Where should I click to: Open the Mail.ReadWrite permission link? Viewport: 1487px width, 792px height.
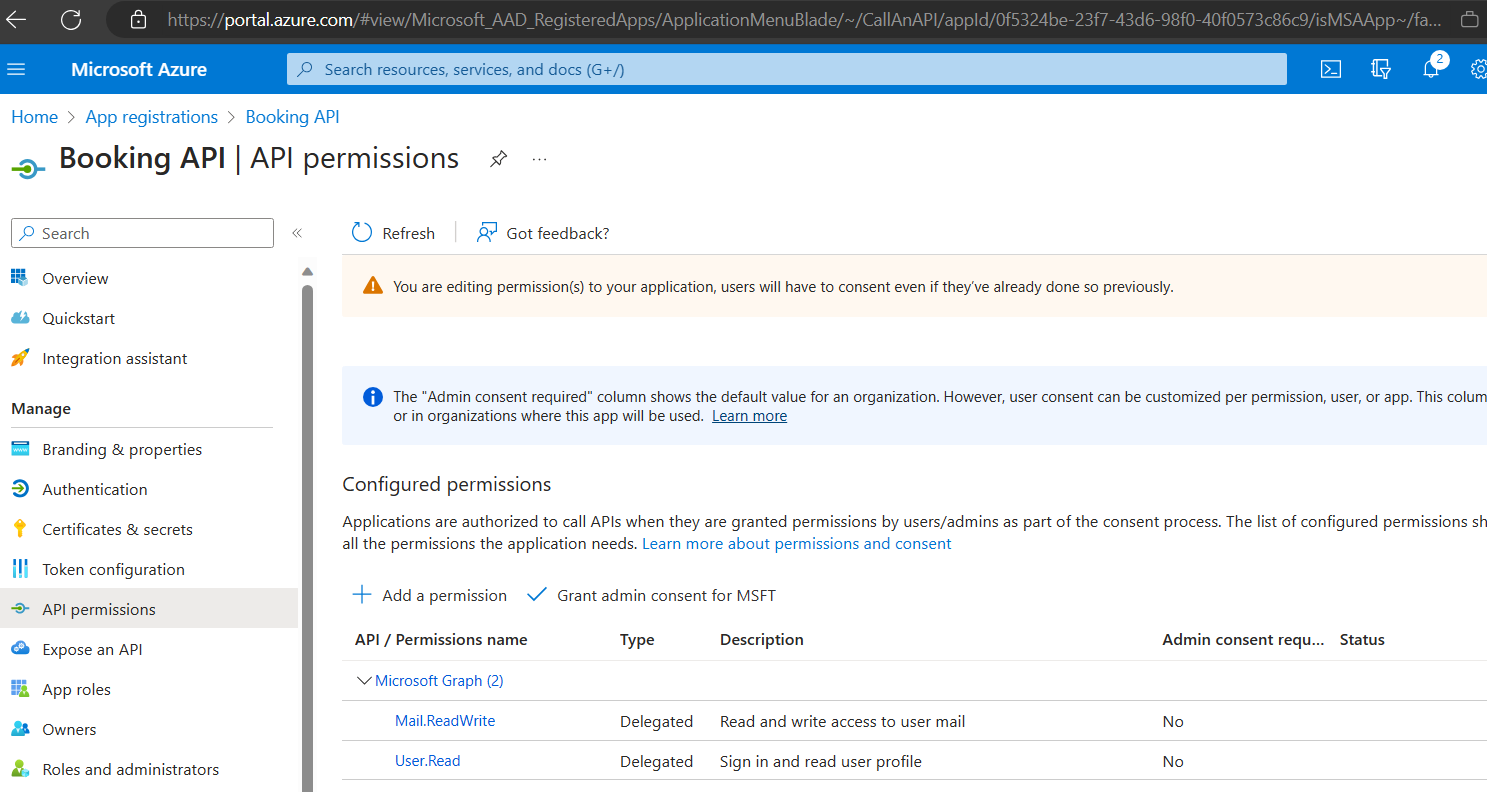point(445,720)
